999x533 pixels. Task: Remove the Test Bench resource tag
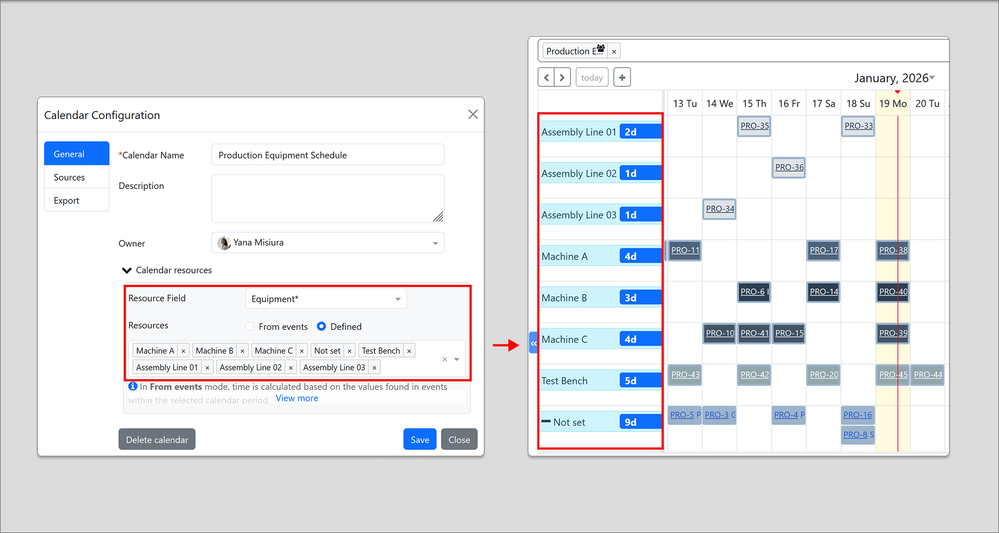(409, 351)
